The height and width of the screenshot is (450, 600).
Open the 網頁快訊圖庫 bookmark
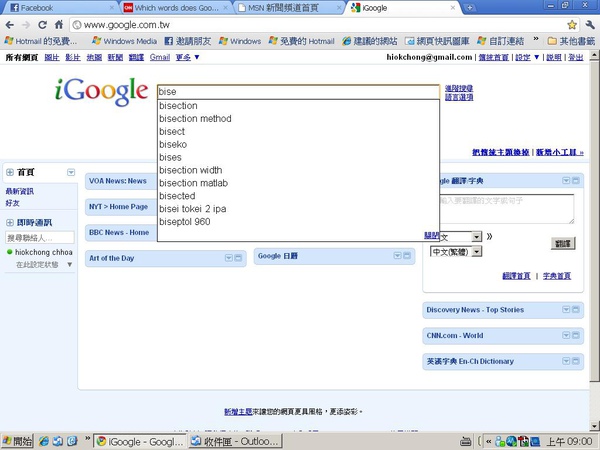[x=437, y=41]
